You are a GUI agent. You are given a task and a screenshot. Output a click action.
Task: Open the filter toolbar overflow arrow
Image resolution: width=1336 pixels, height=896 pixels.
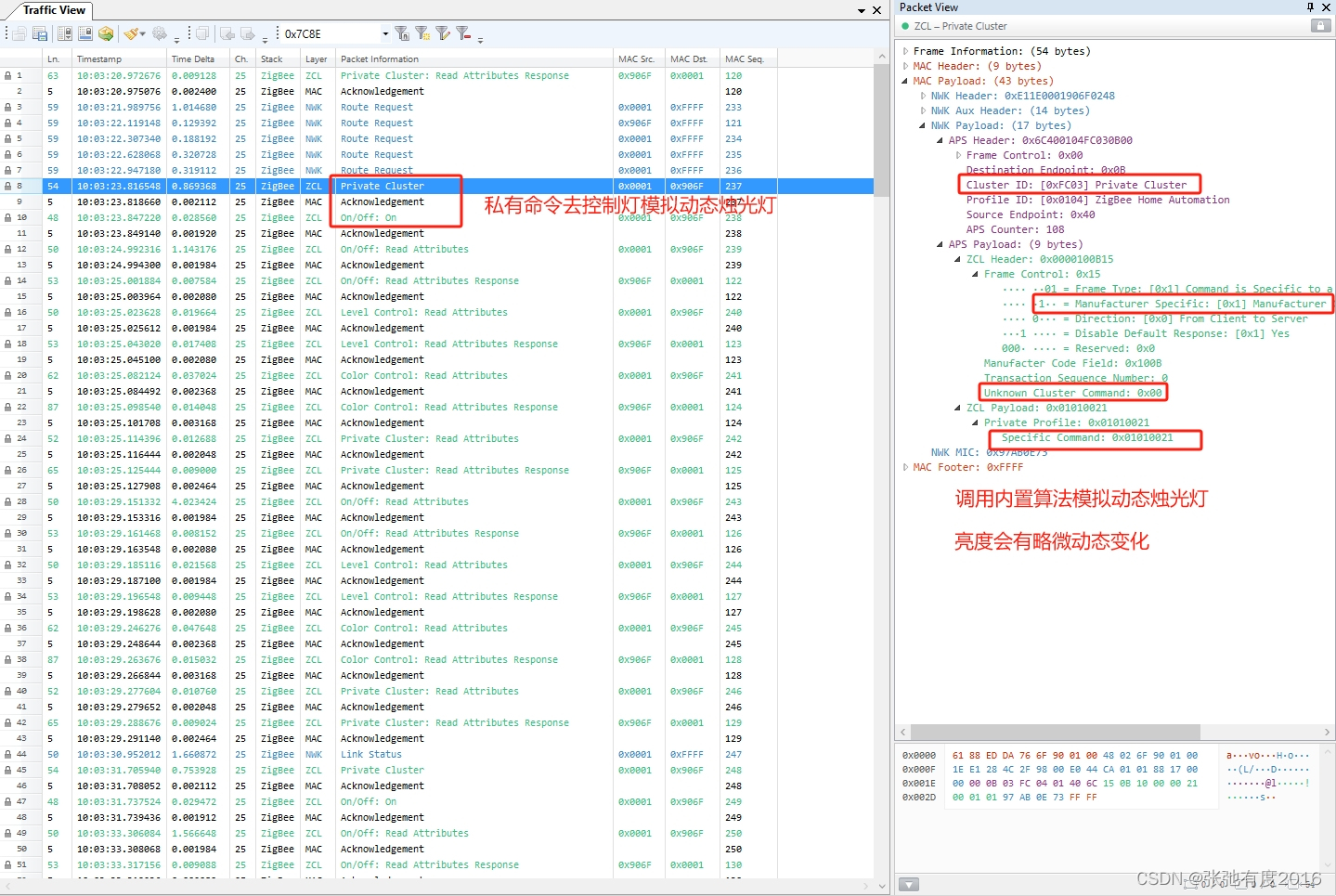tap(480, 40)
